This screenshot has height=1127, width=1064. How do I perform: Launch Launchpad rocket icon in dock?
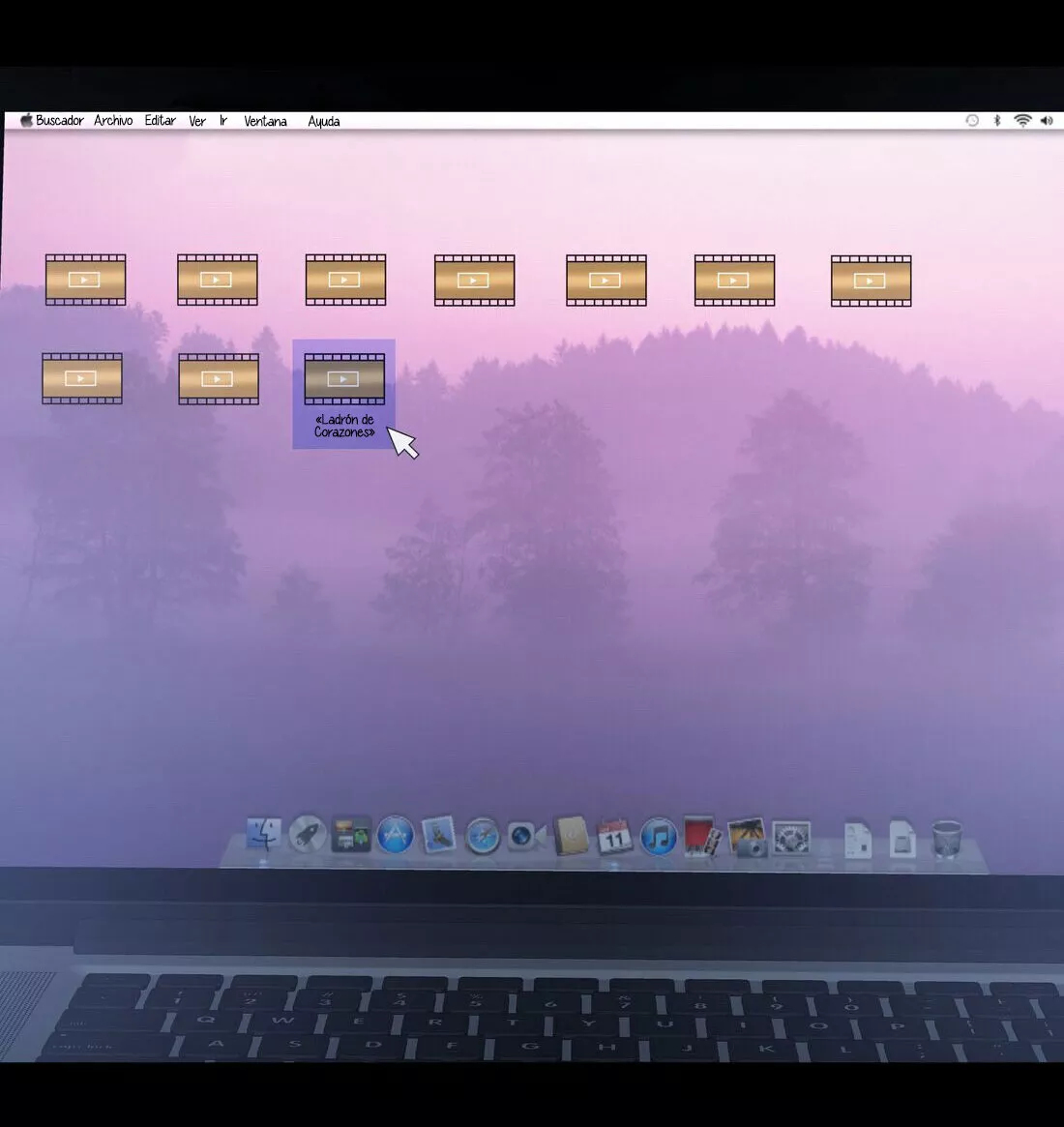coord(308,834)
